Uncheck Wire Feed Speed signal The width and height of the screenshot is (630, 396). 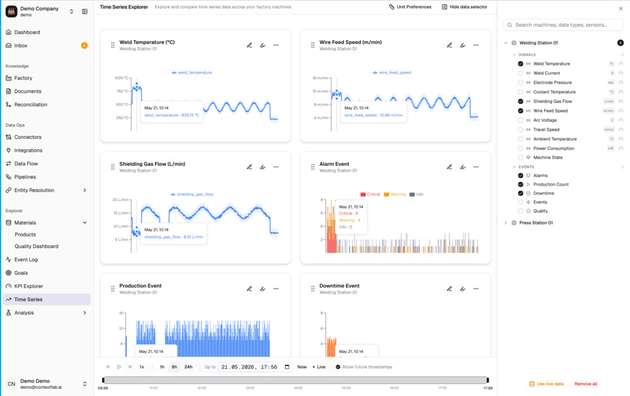click(520, 110)
